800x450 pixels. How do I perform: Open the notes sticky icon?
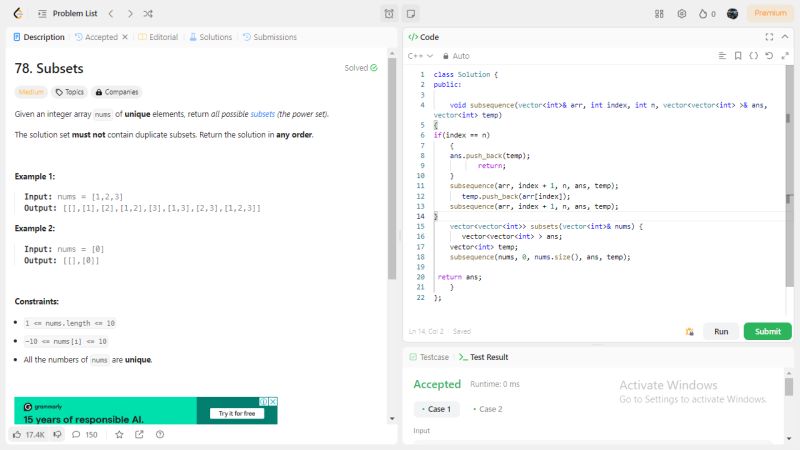(x=411, y=14)
